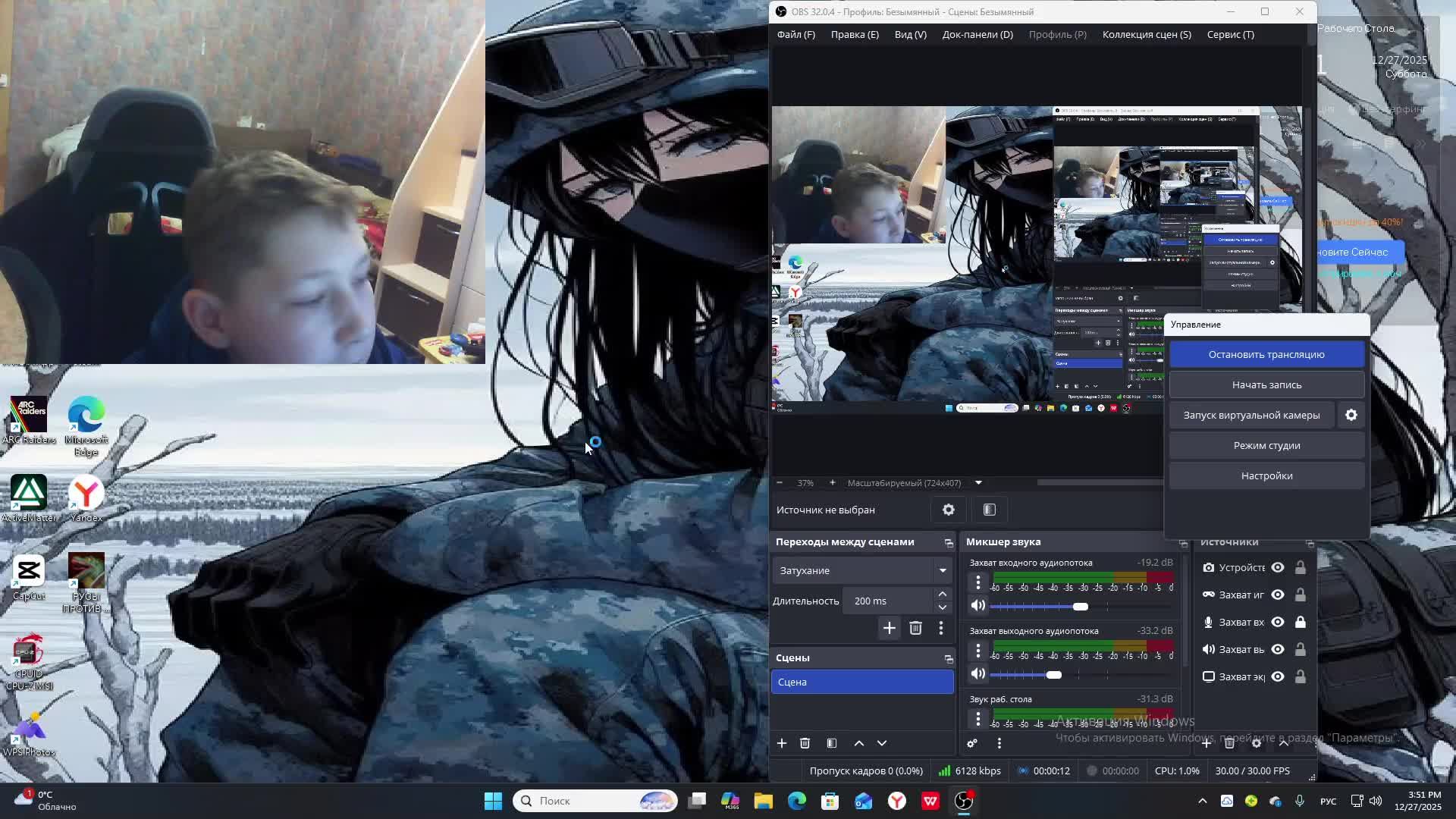Open advanced audio properties gears icon
This screenshot has height=819, width=1456.
point(972,743)
